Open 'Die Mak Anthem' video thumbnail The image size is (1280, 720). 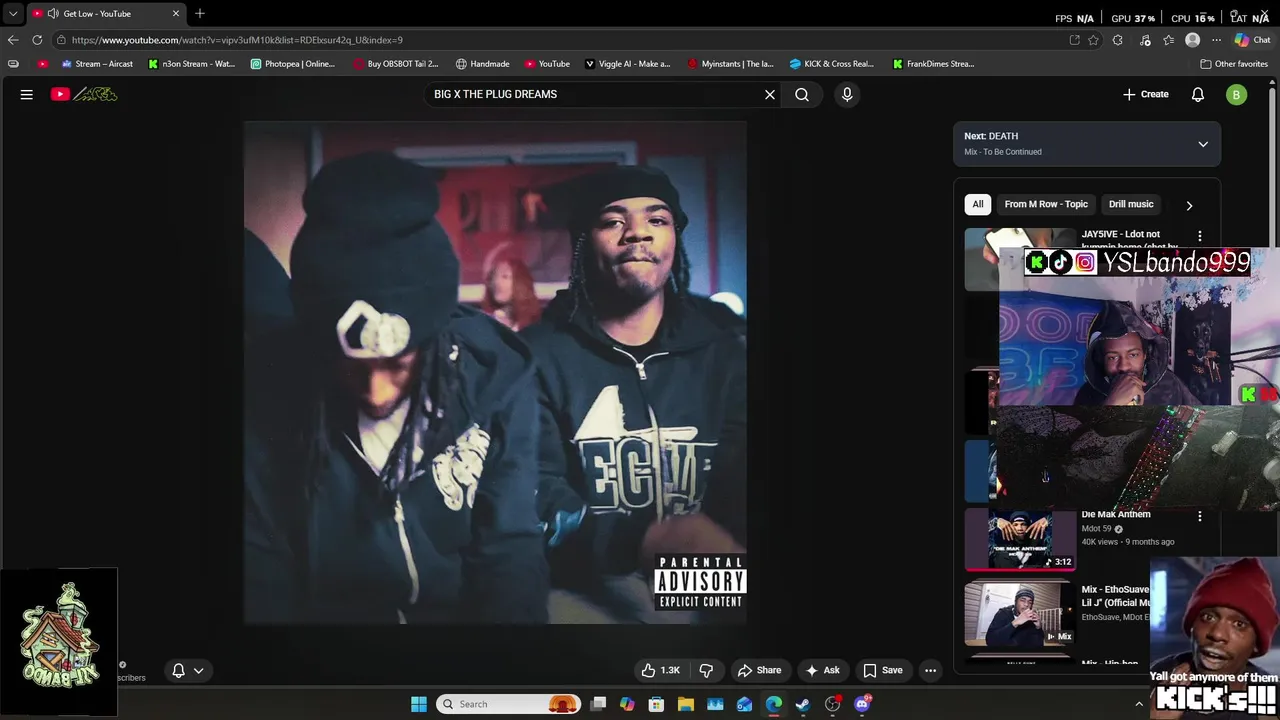pyautogui.click(x=1020, y=539)
